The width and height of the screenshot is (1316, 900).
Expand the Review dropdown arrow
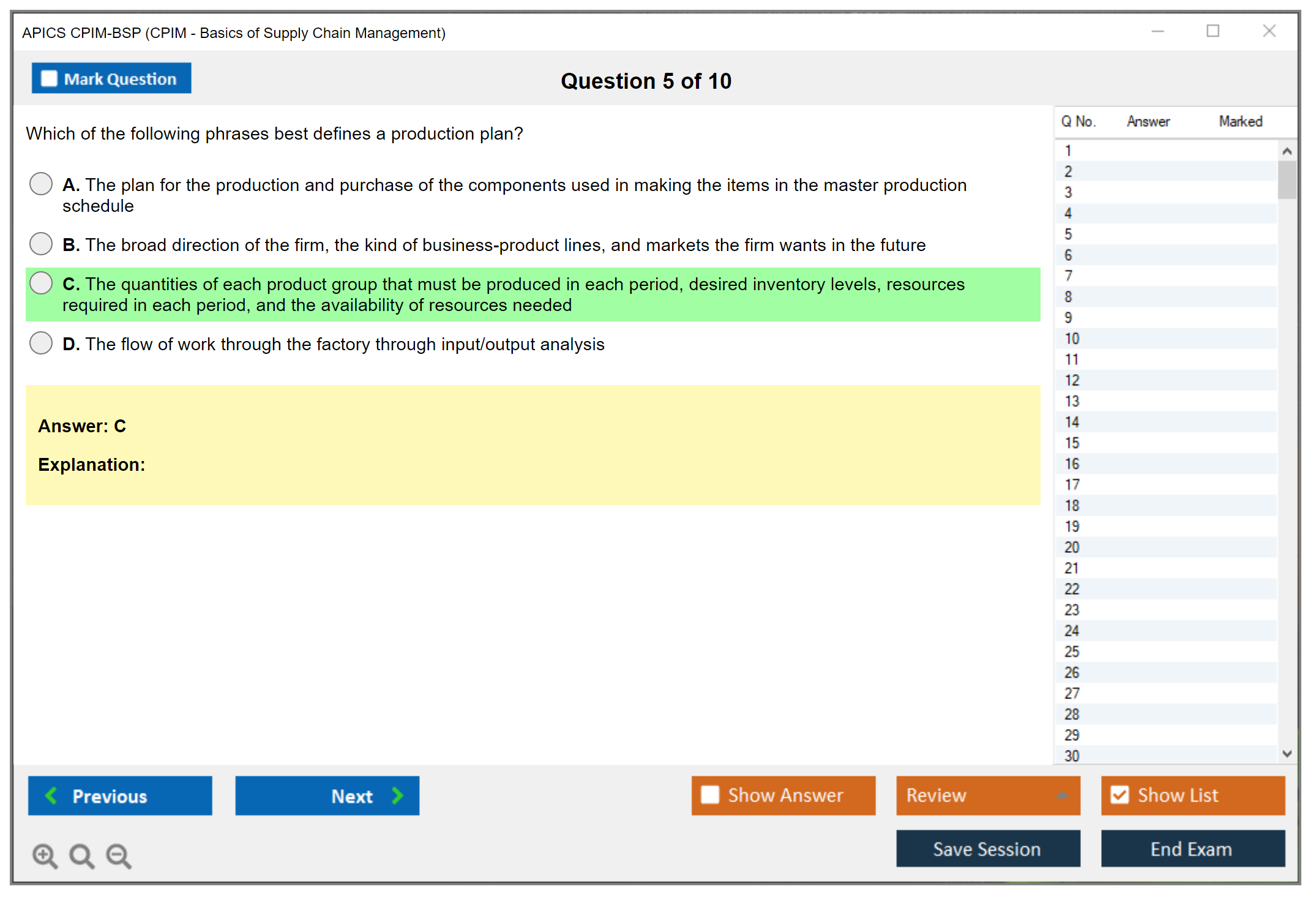(x=1062, y=795)
